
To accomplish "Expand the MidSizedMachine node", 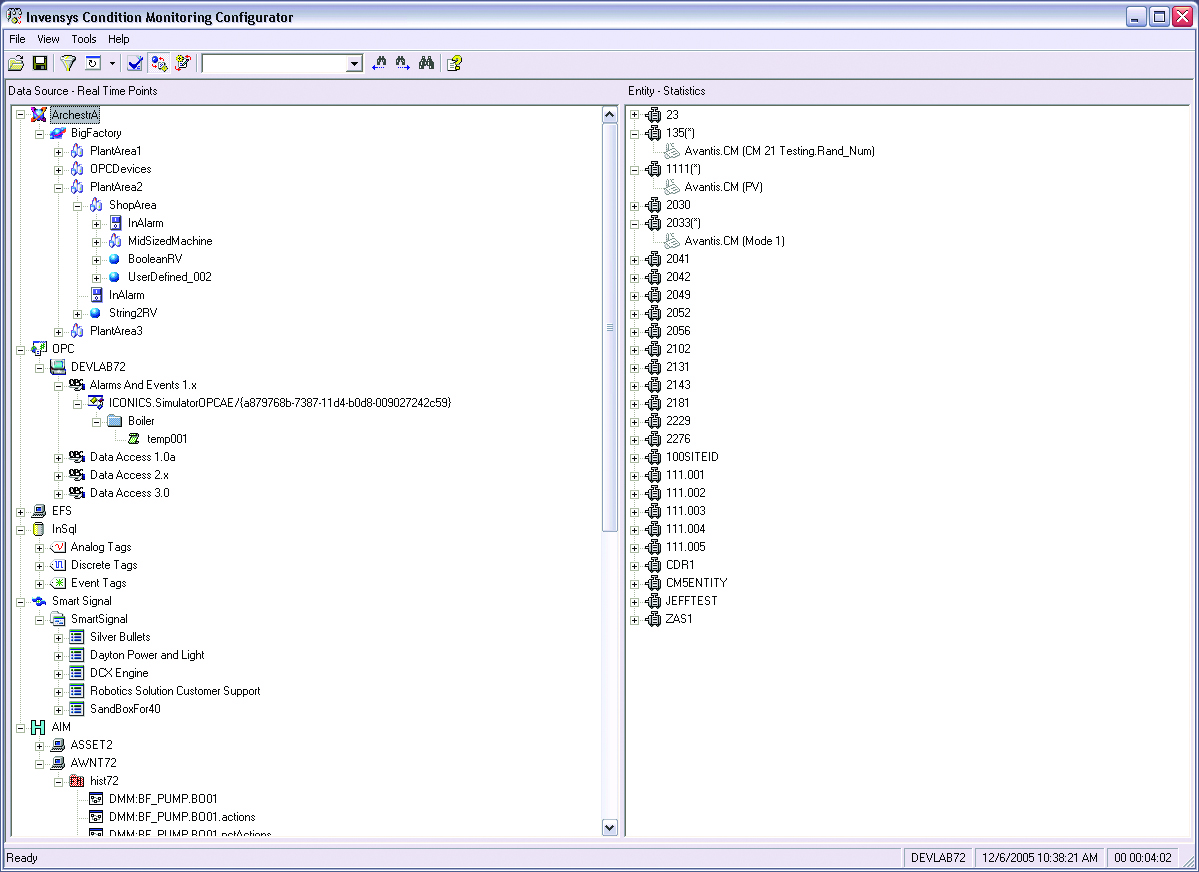I will (96, 242).
